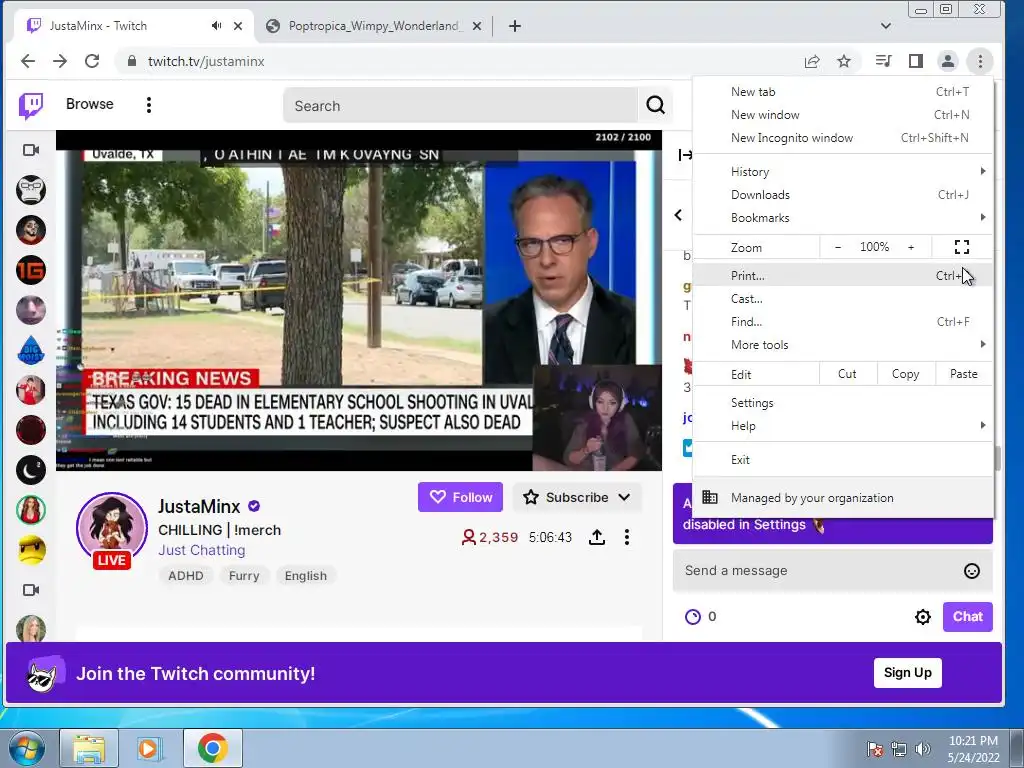Collapse the chat panel arrow icon

[x=685, y=155]
